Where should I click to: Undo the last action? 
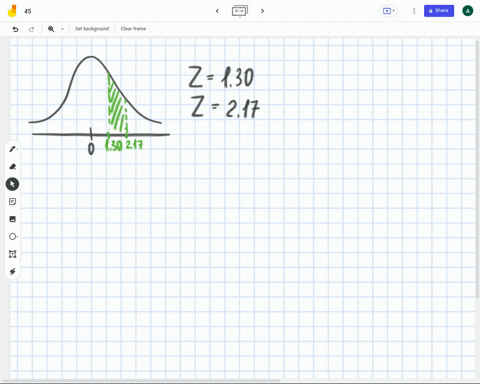[15, 29]
